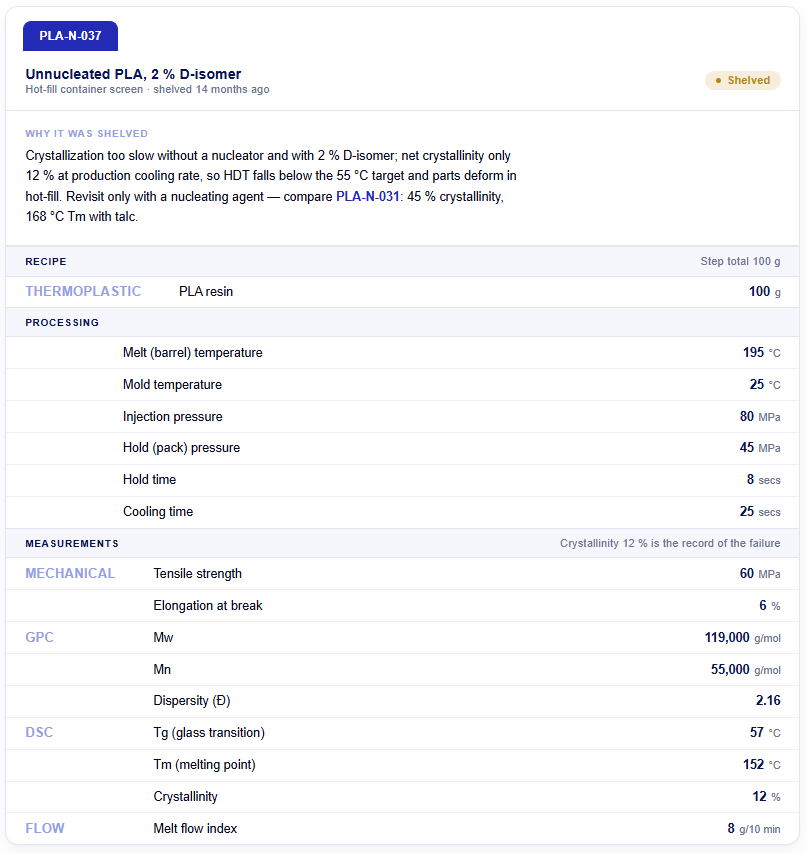Click the "Cooling time" label
The height and width of the screenshot is (853, 807).
158,511
